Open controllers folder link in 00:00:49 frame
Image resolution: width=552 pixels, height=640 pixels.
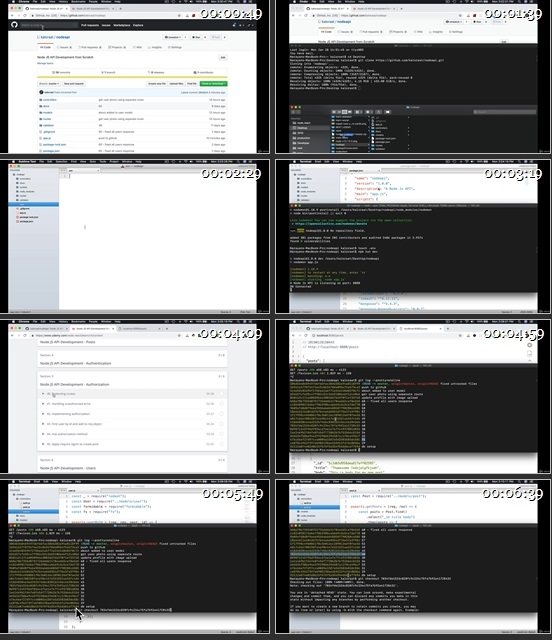(x=50, y=100)
